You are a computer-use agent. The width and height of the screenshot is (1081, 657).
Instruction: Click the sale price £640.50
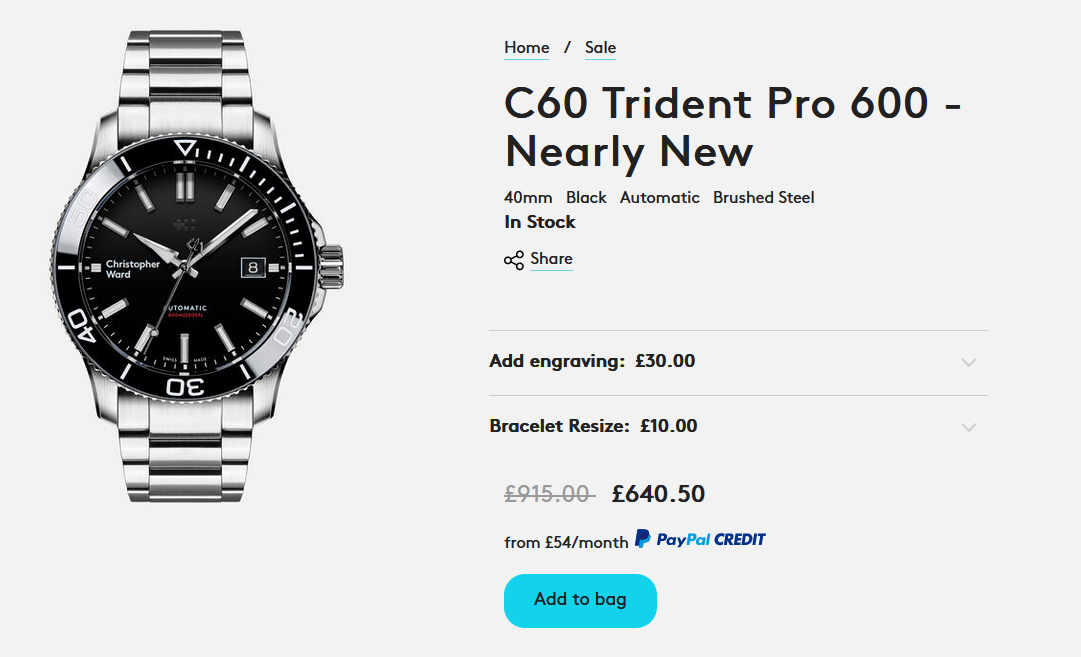[658, 494]
